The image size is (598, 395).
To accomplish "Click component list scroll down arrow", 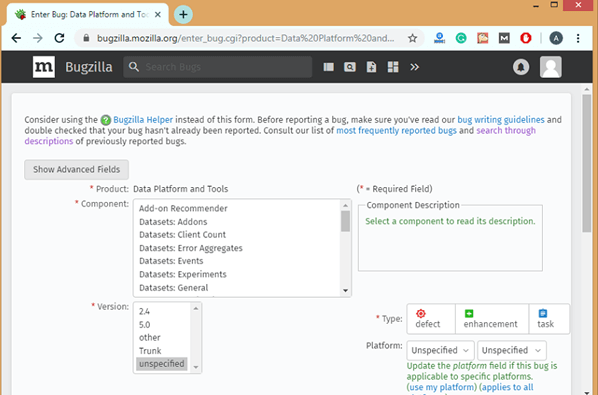I will coord(346,291).
